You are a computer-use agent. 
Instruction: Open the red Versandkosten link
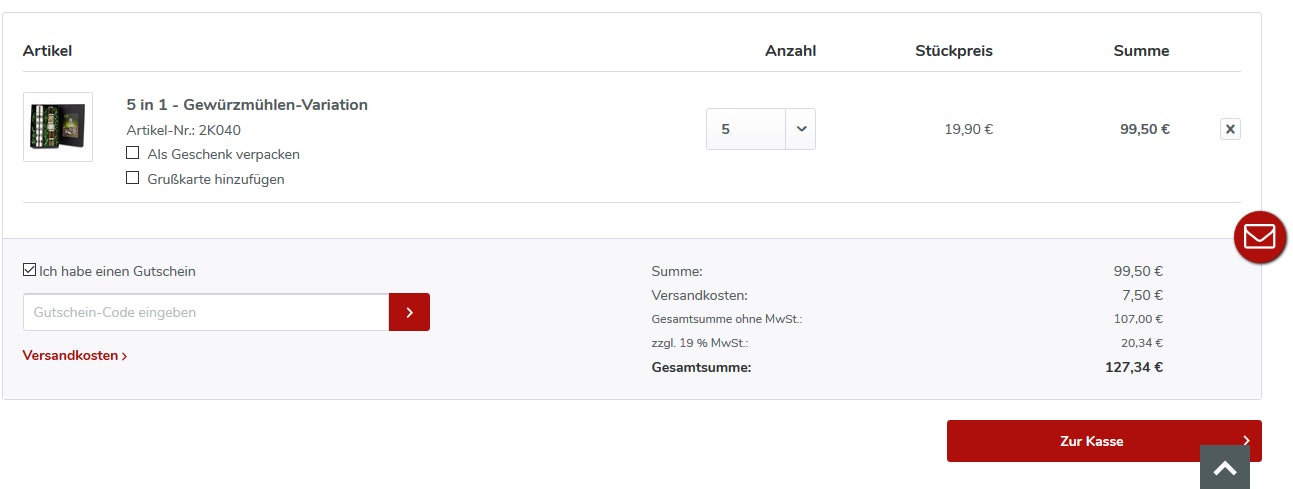coord(74,355)
